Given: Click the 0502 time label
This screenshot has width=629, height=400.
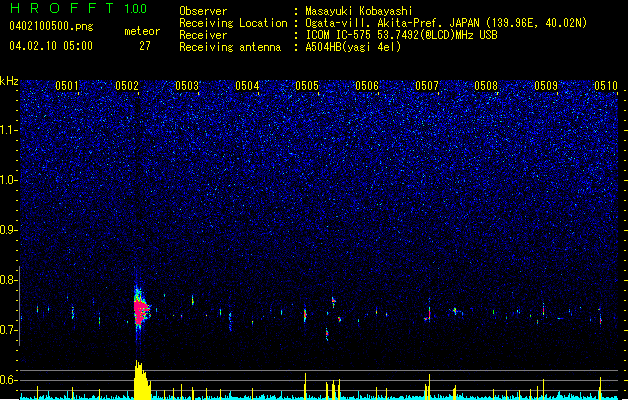Looking at the screenshot, I should pyautogui.click(x=127, y=86).
